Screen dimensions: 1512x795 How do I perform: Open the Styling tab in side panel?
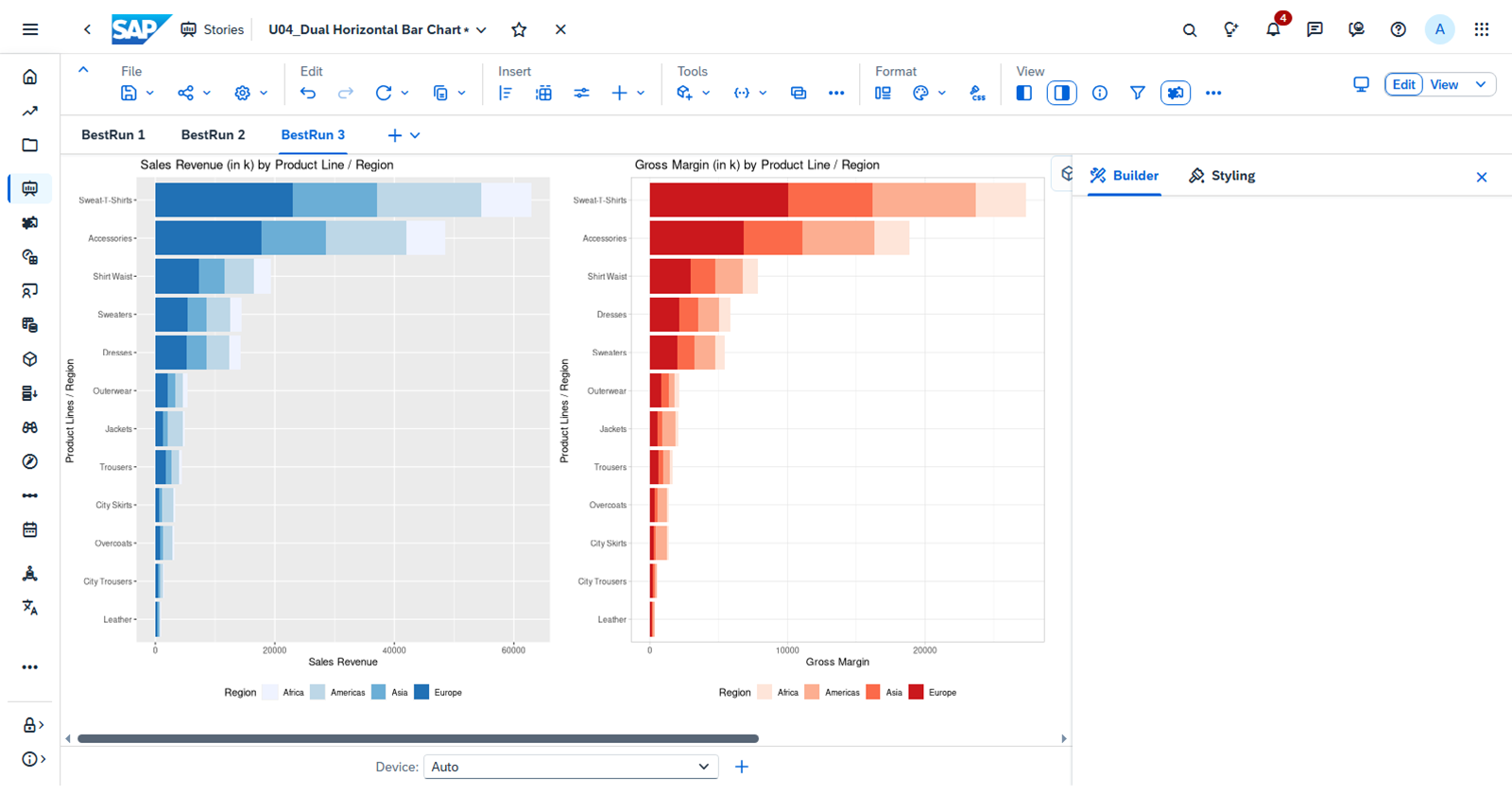point(1222,176)
